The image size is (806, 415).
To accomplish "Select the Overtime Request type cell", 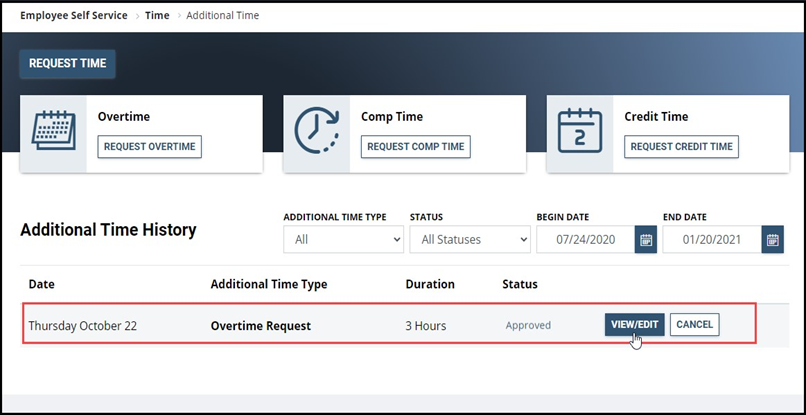I will [261, 326].
